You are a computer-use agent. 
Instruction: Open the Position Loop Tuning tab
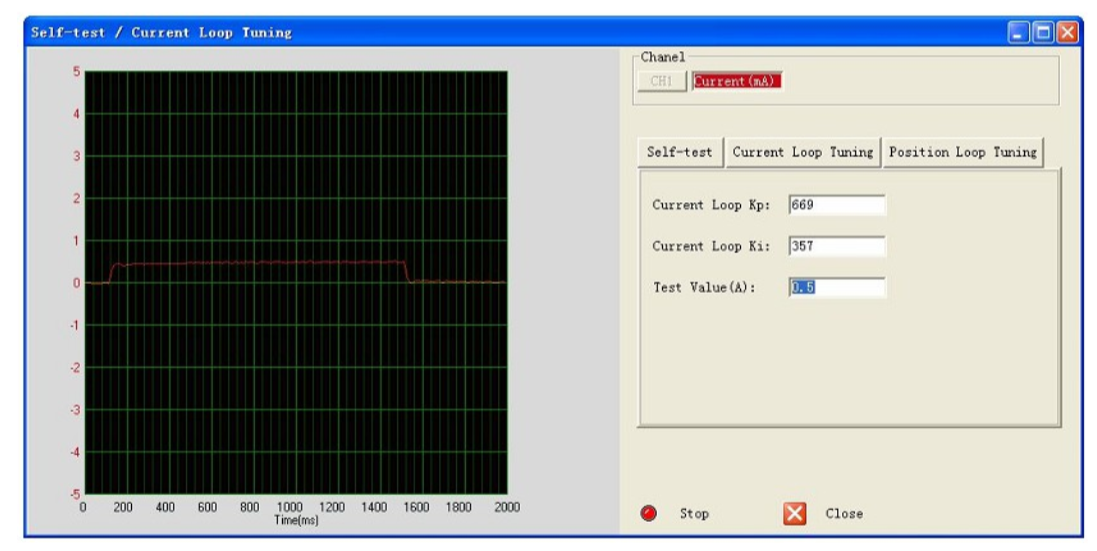[x=963, y=152]
